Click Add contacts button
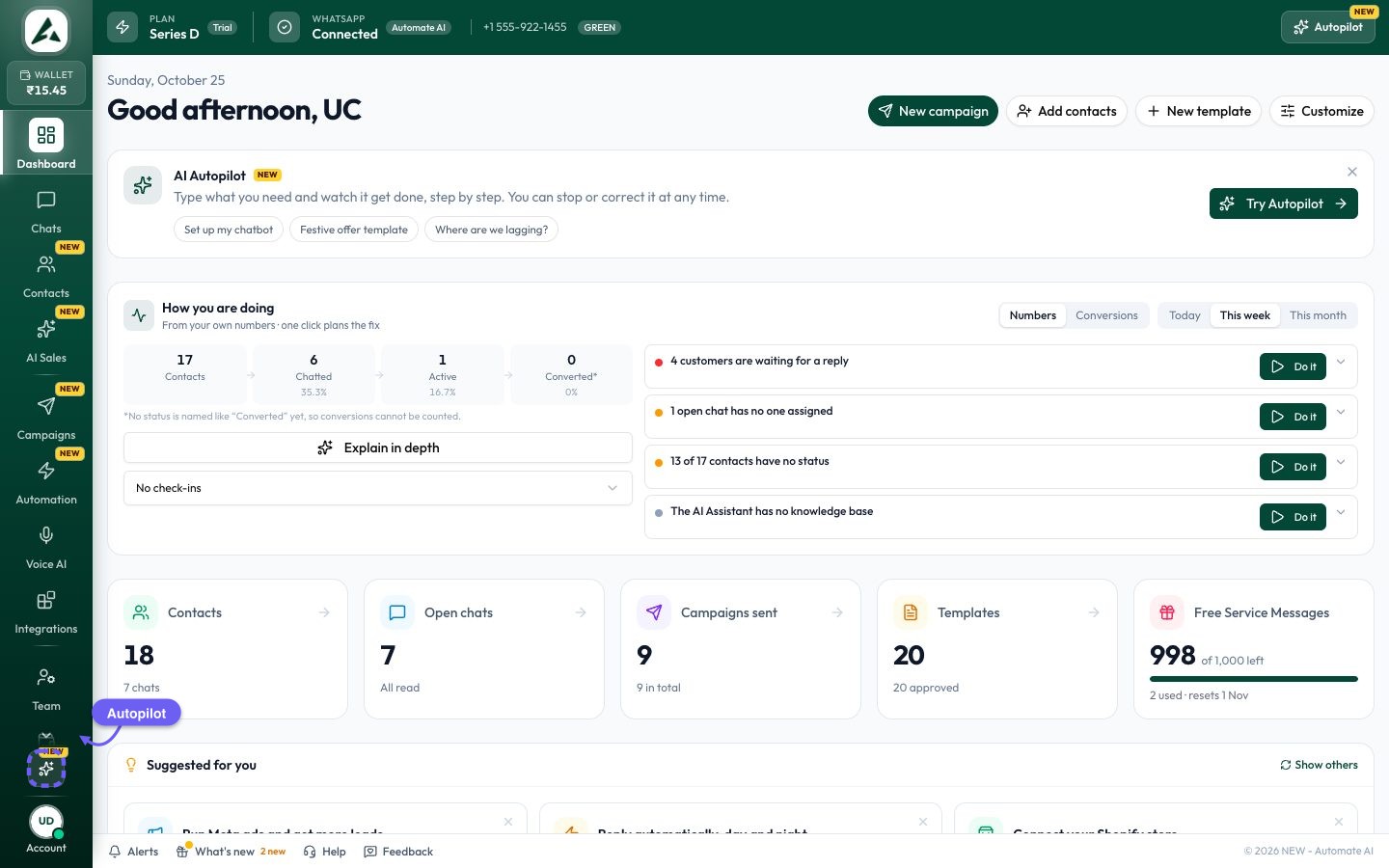 tap(1066, 111)
